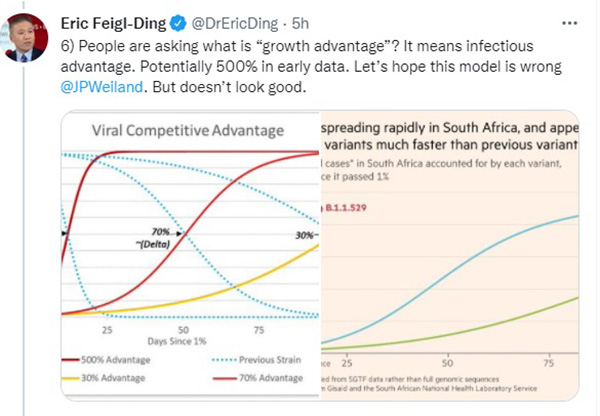Click the tweet body text
Screen dimensions: 600x416
pos(300,65)
